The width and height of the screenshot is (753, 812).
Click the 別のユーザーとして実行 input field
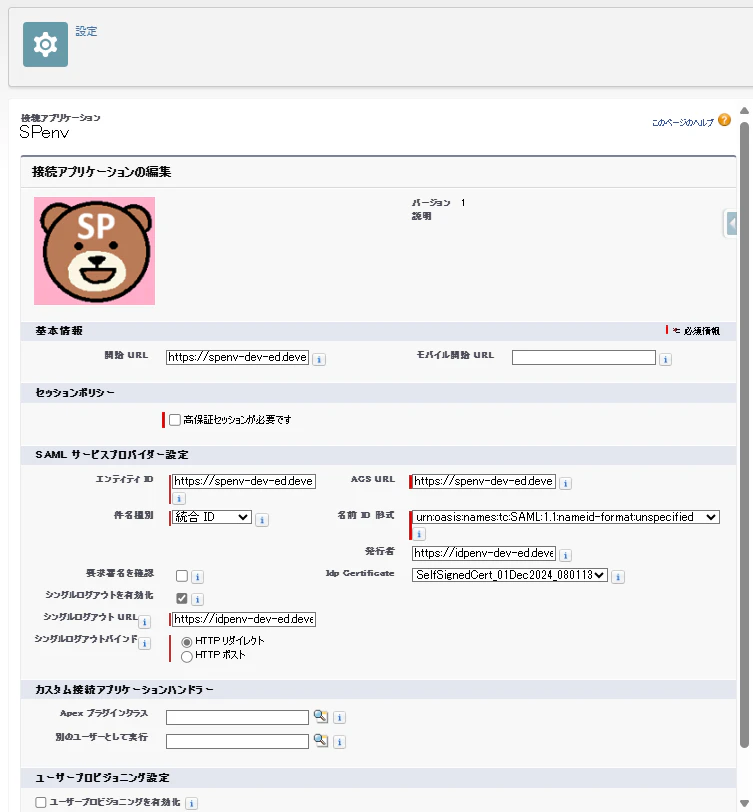[x=237, y=741]
